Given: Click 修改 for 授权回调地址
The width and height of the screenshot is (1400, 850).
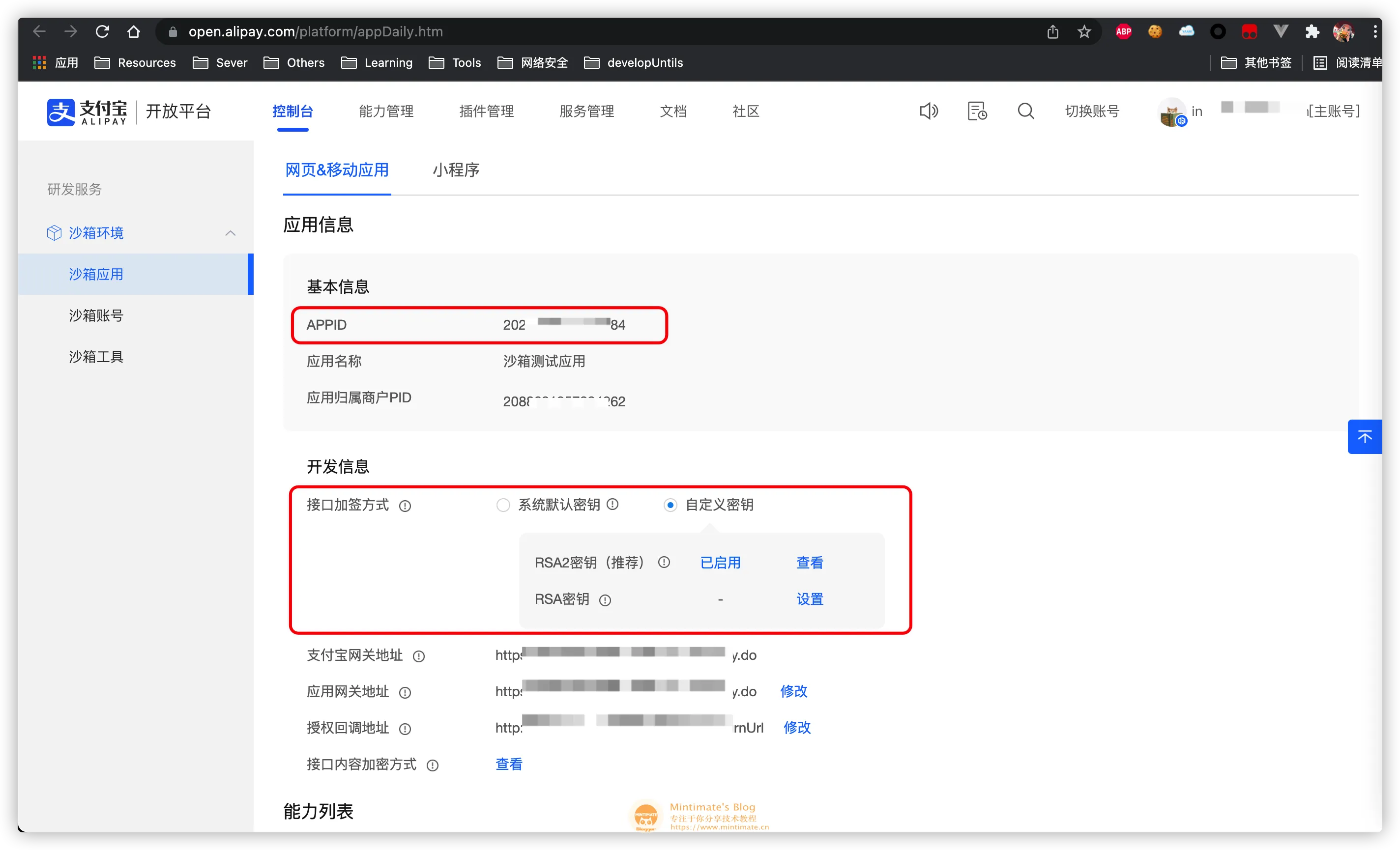Looking at the screenshot, I should [x=797, y=728].
